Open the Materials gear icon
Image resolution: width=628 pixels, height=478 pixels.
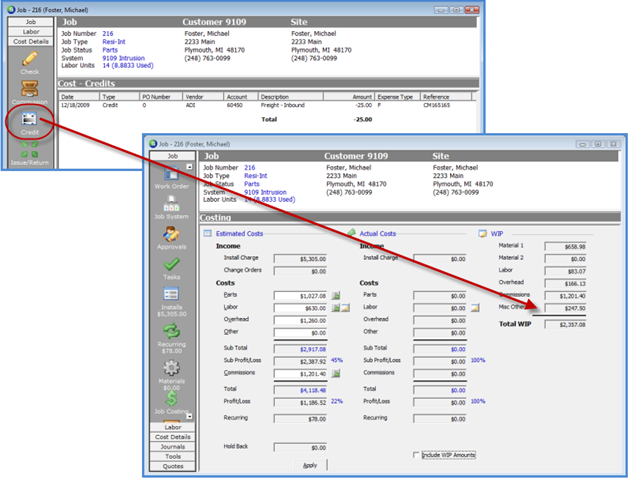(171, 368)
